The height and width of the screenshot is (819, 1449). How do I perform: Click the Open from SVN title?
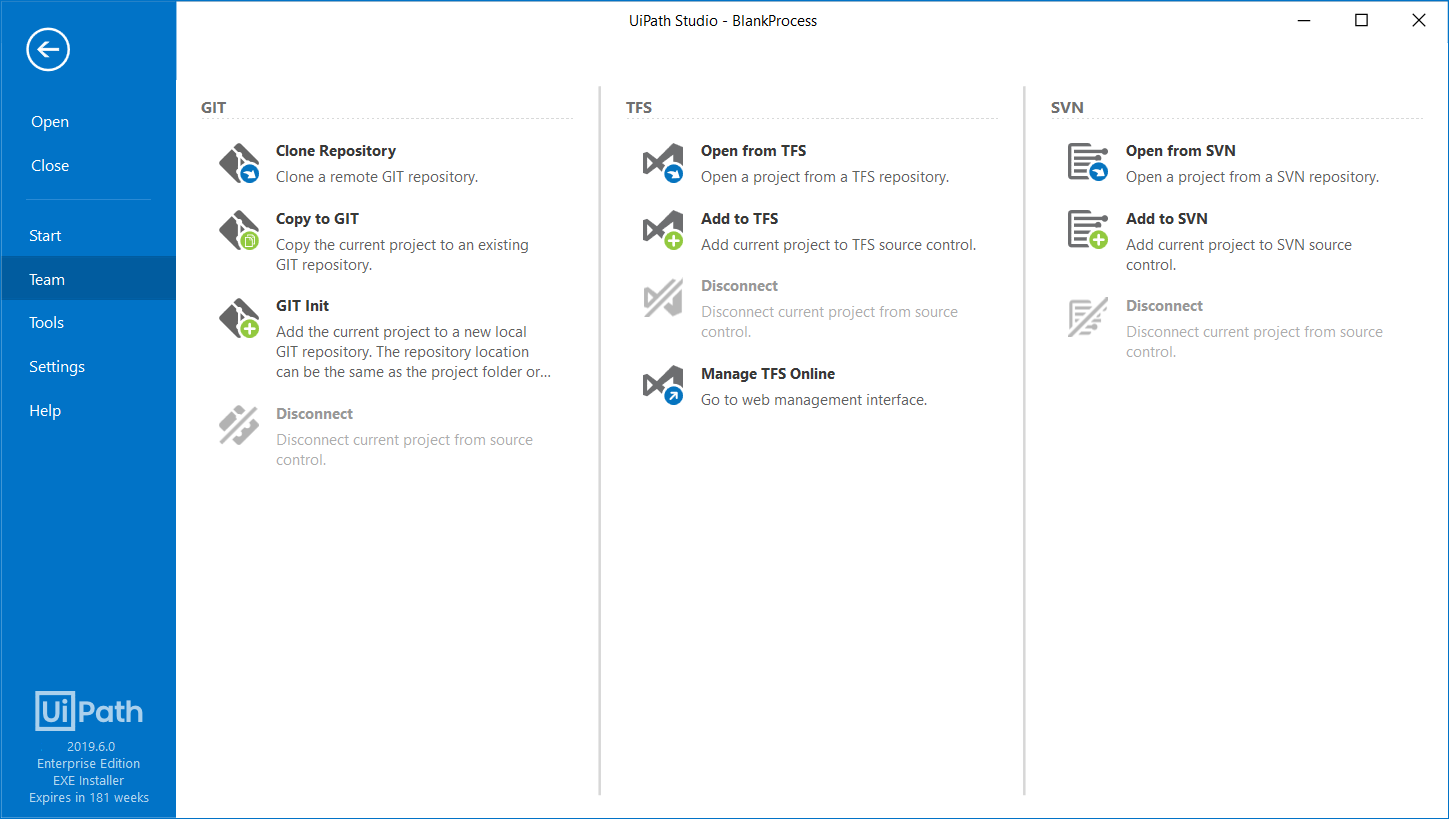(x=1180, y=151)
